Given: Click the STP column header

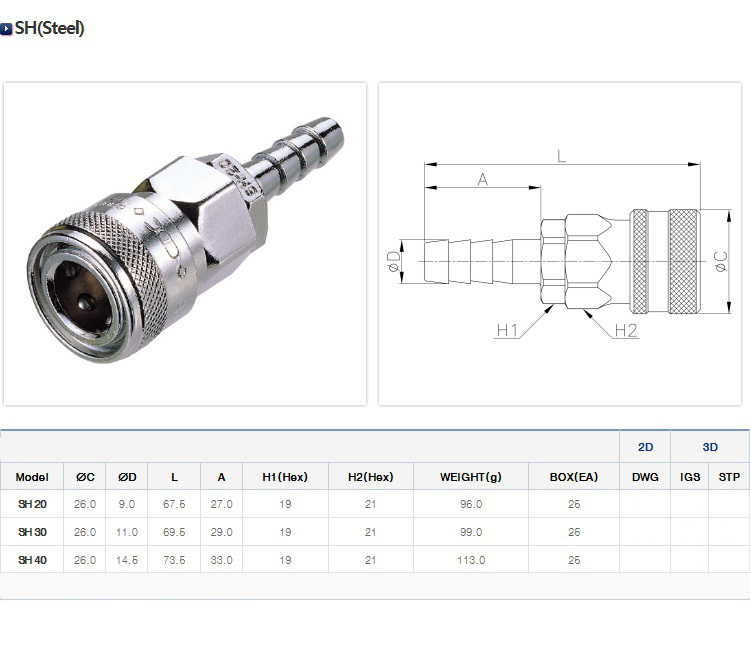Looking at the screenshot, I should click(x=729, y=477).
